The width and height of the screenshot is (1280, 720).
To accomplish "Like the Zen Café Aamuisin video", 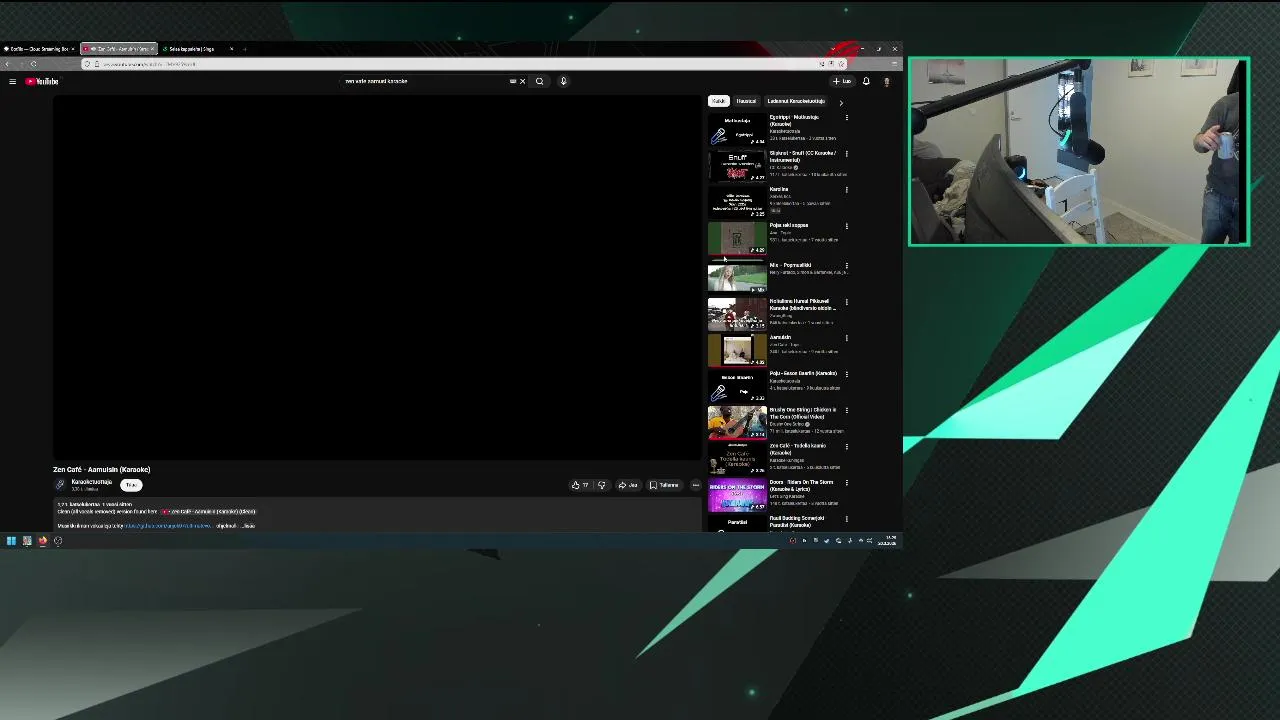I will [x=580, y=485].
